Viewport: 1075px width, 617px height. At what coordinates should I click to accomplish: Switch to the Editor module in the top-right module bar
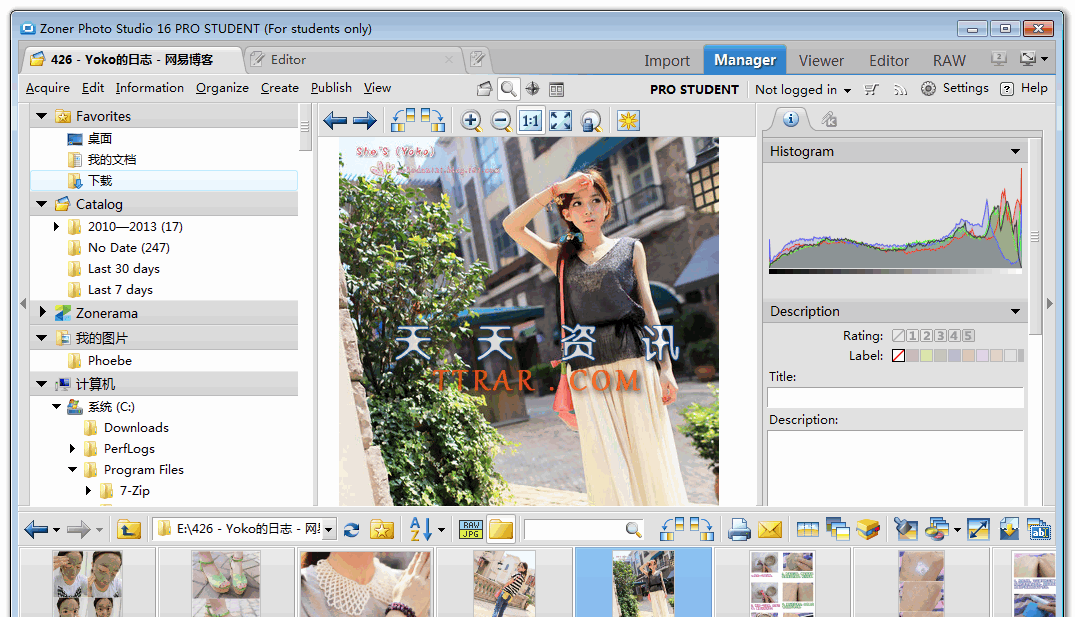(889, 61)
